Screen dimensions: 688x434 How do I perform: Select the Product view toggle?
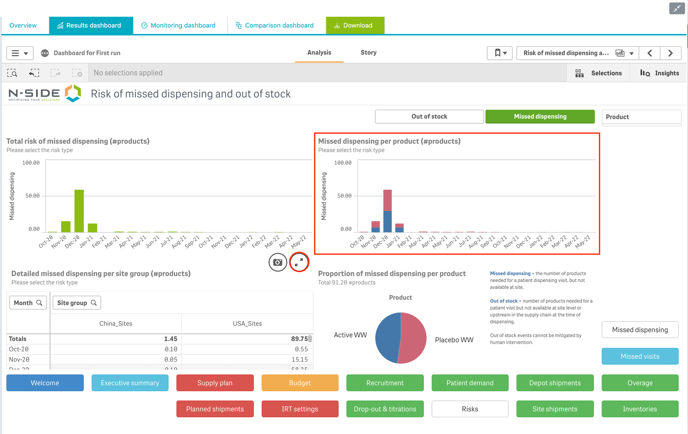641,117
